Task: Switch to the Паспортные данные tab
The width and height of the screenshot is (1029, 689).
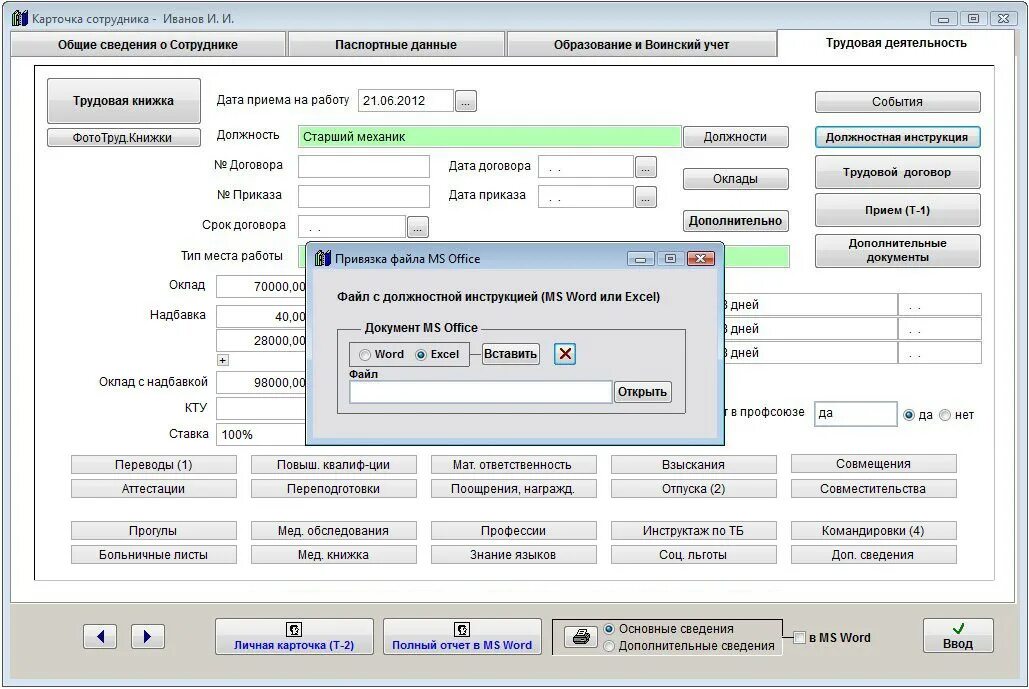Action: click(395, 43)
